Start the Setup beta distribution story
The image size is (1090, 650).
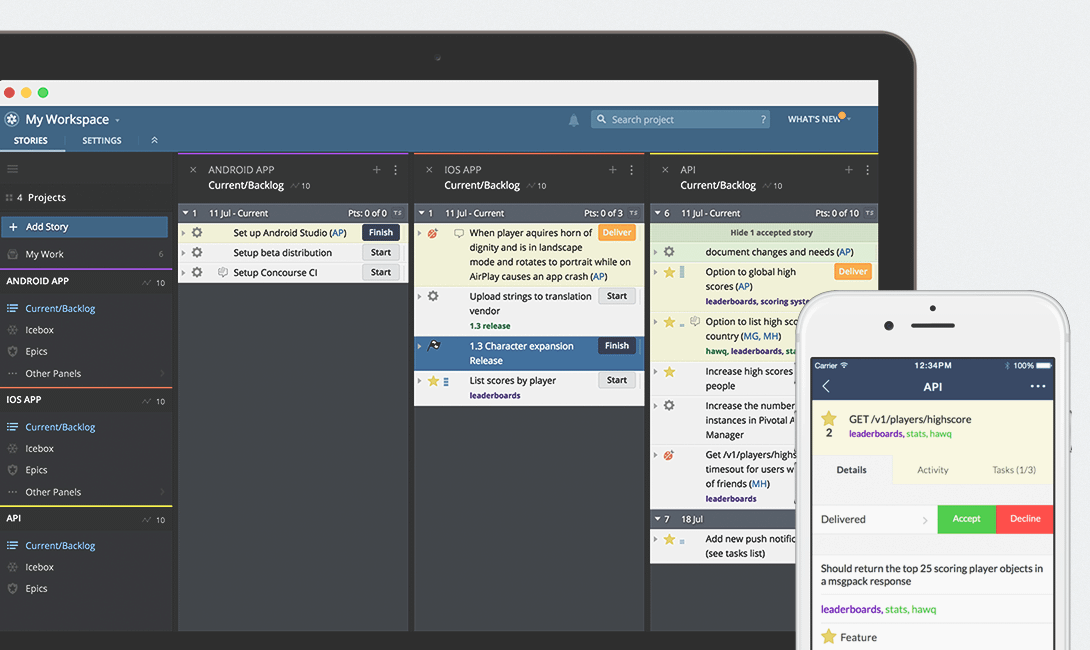pos(381,252)
